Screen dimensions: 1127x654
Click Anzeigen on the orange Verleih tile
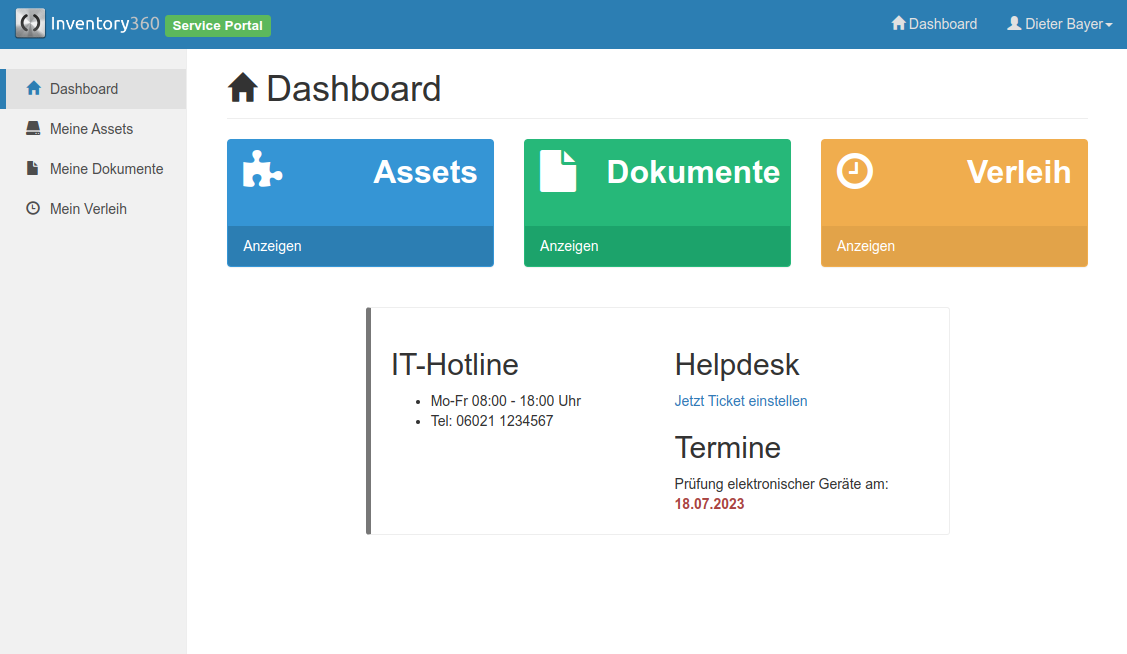(x=865, y=245)
